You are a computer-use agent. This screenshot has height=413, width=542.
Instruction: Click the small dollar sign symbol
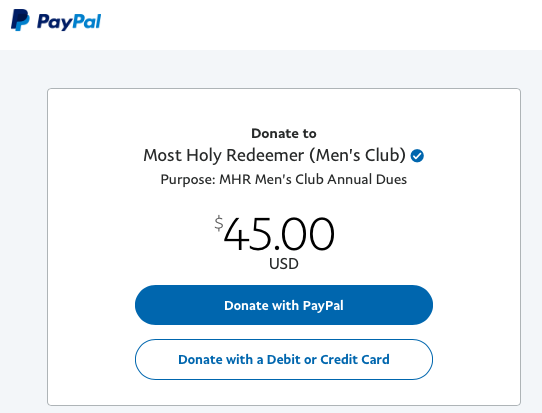click(219, 223)
